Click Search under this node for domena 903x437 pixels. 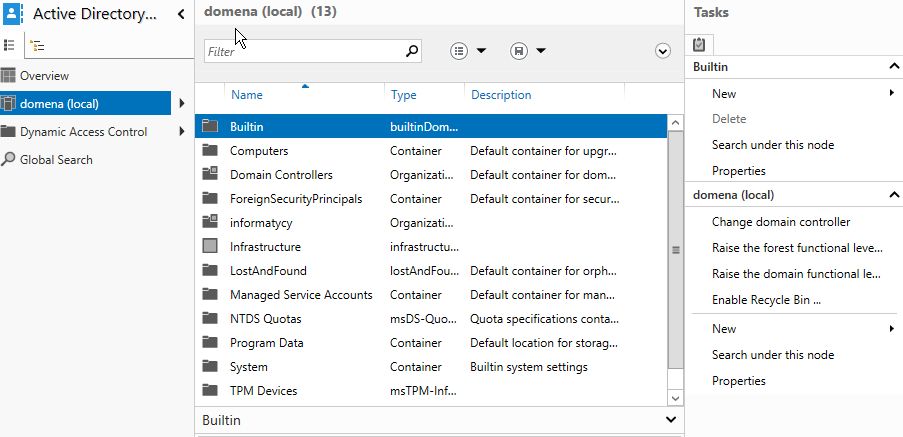point(773,355)
